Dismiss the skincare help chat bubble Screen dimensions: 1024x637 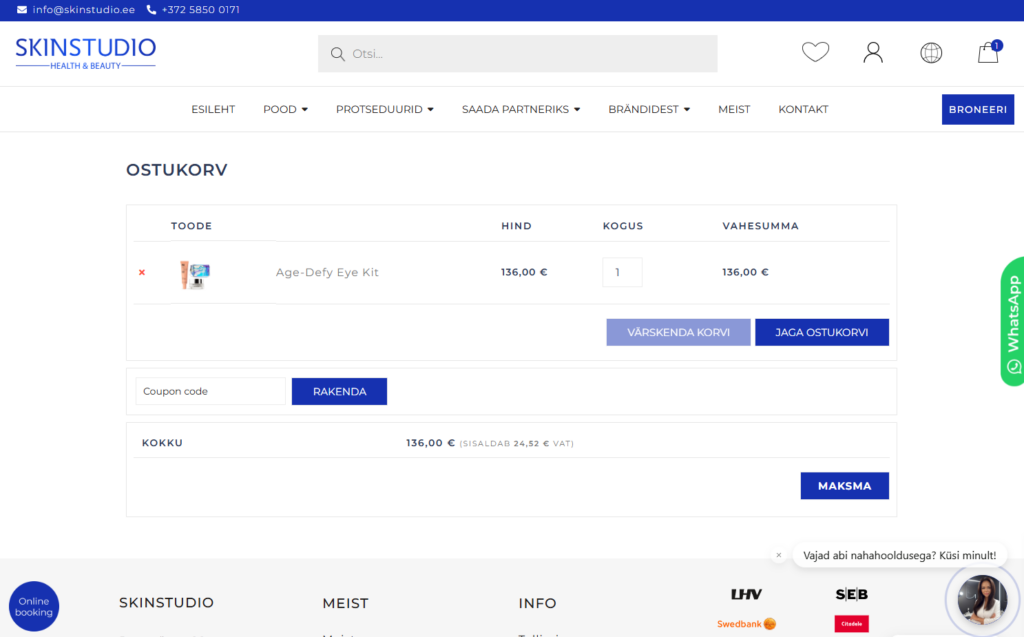point(779,555)
